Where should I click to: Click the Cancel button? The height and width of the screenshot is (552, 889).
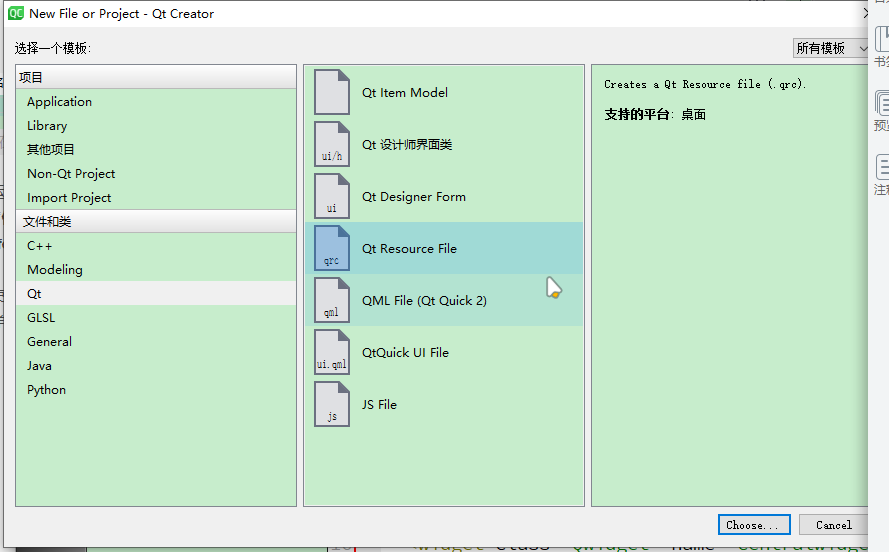[833, 525]
